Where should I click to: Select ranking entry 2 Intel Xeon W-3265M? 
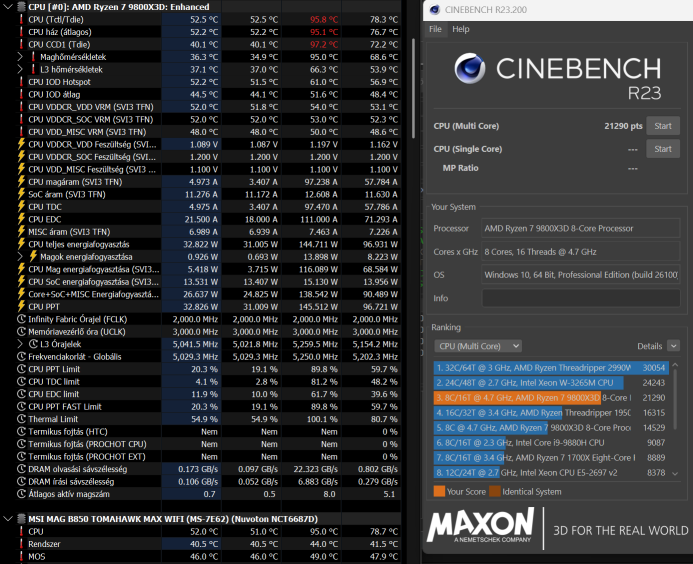[x=551, y=383]
